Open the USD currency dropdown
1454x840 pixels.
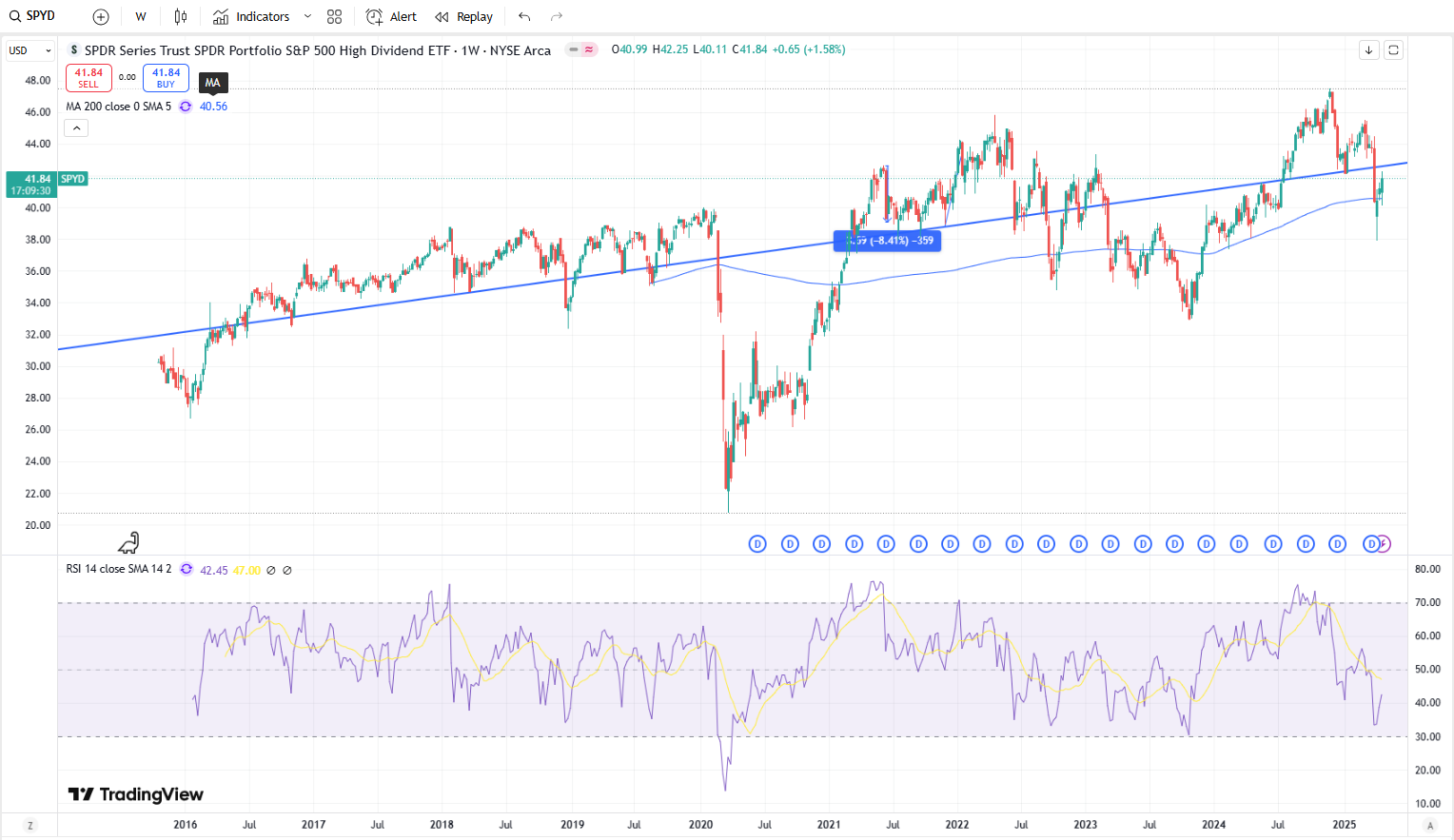point(30,50)
